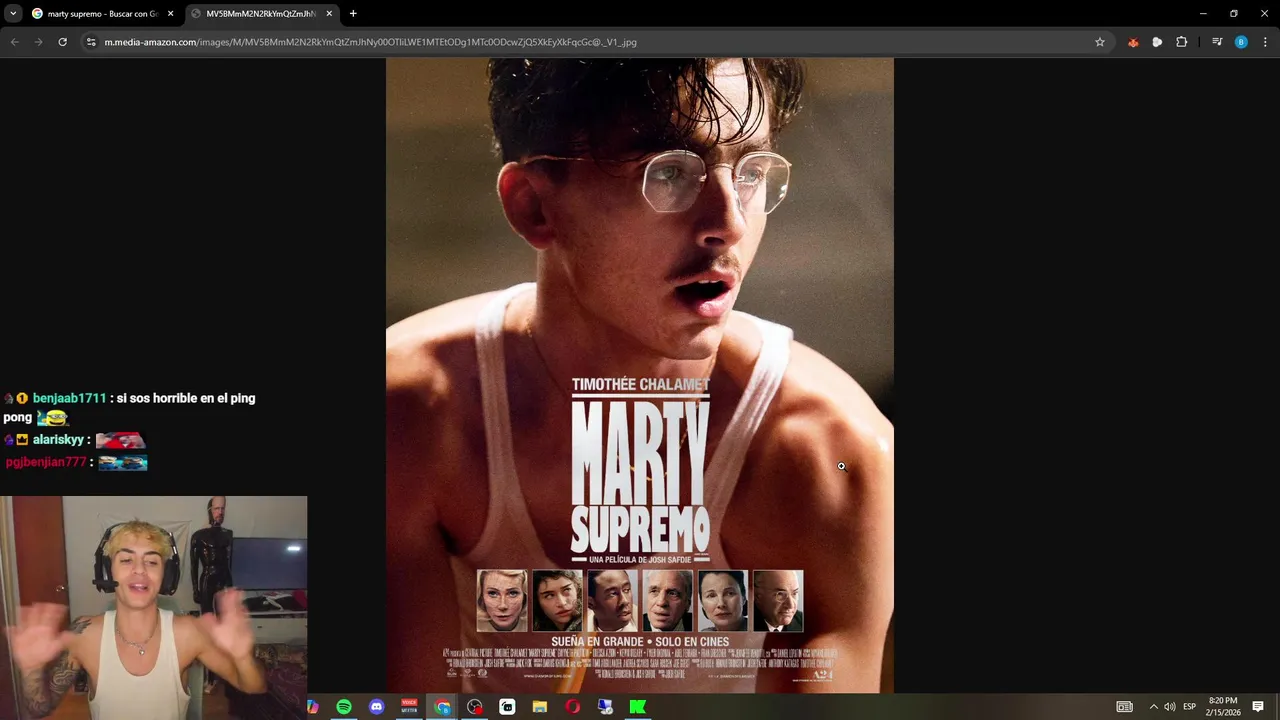Show hidden system tray icons
1280x720 pixels.
1153,707
